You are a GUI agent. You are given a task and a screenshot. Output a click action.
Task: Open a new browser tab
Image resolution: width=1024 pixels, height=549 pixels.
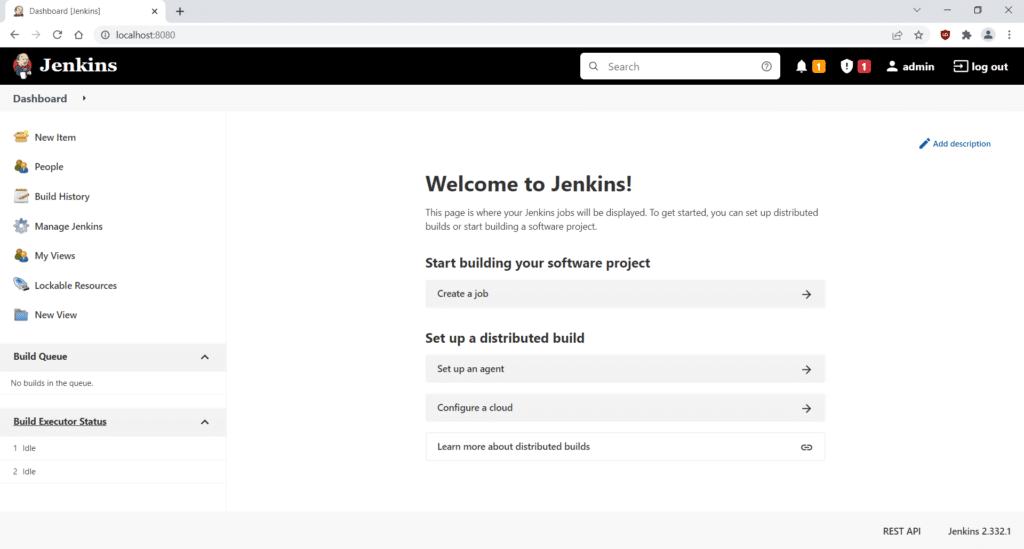(x=180, y=11)
